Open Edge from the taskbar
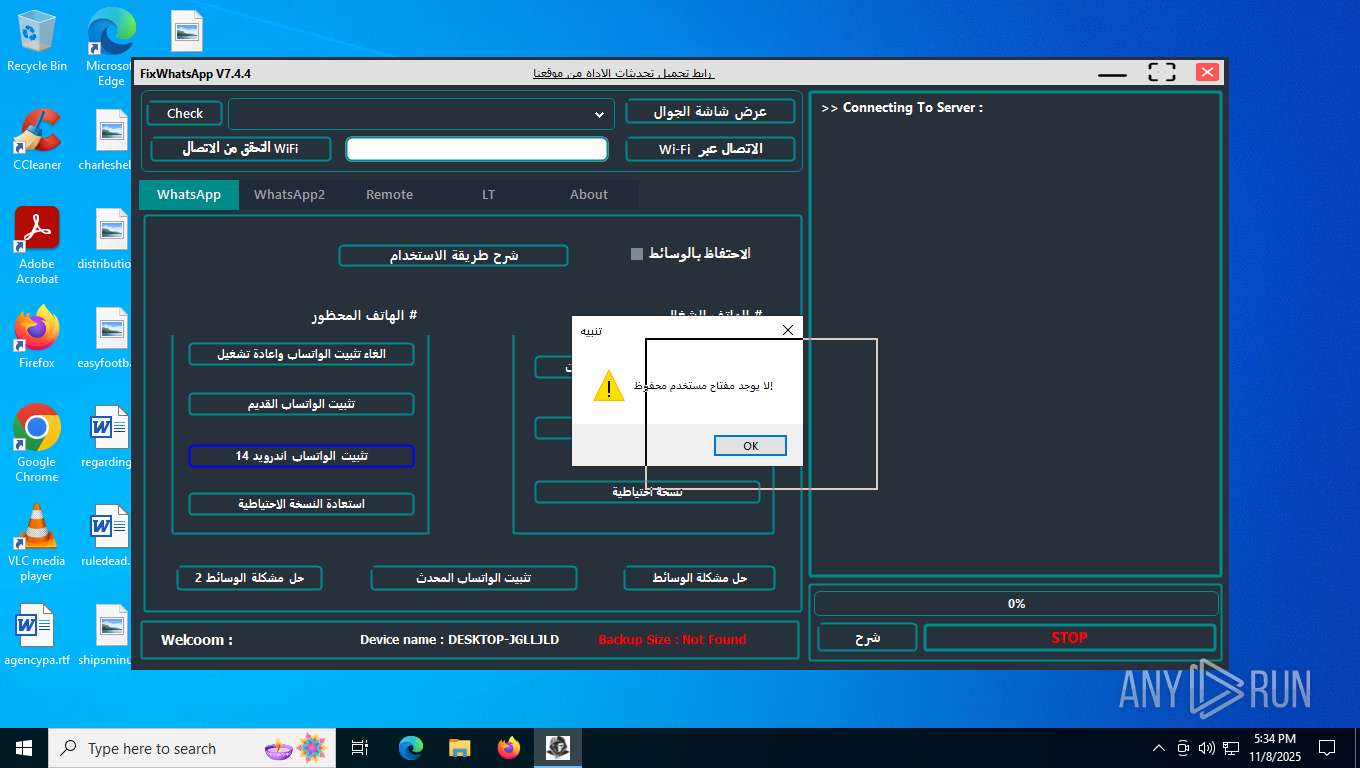This screenshot has height=768, width=1360. click(411, 748)
